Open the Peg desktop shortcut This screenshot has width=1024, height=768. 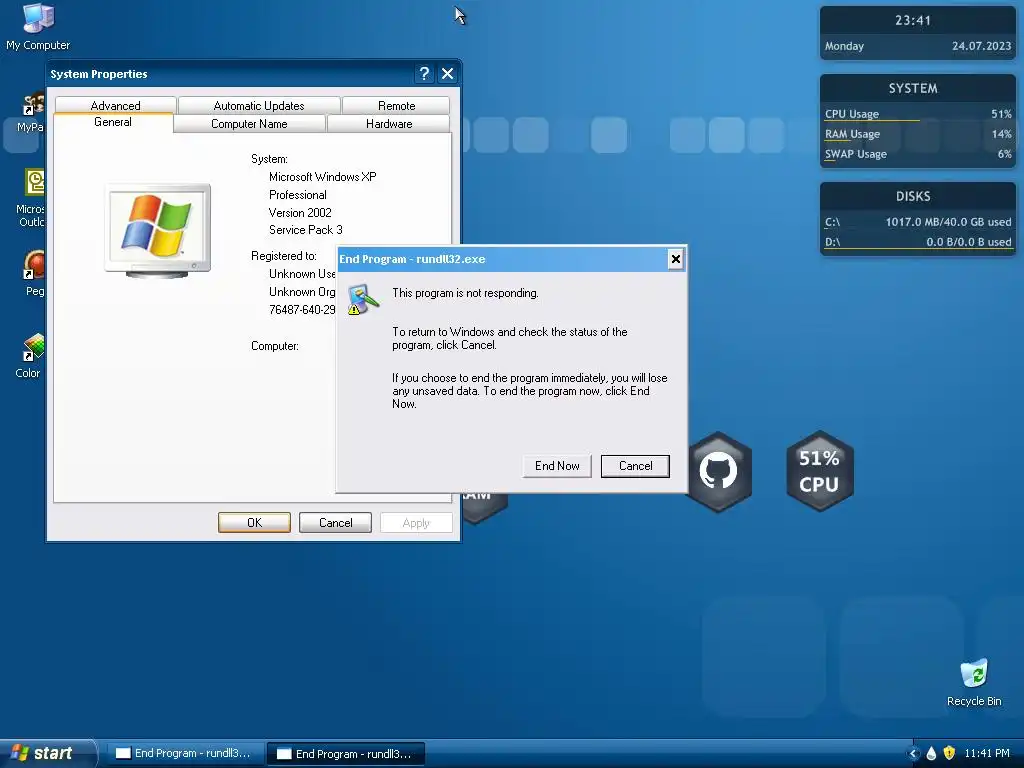point(33,273)
